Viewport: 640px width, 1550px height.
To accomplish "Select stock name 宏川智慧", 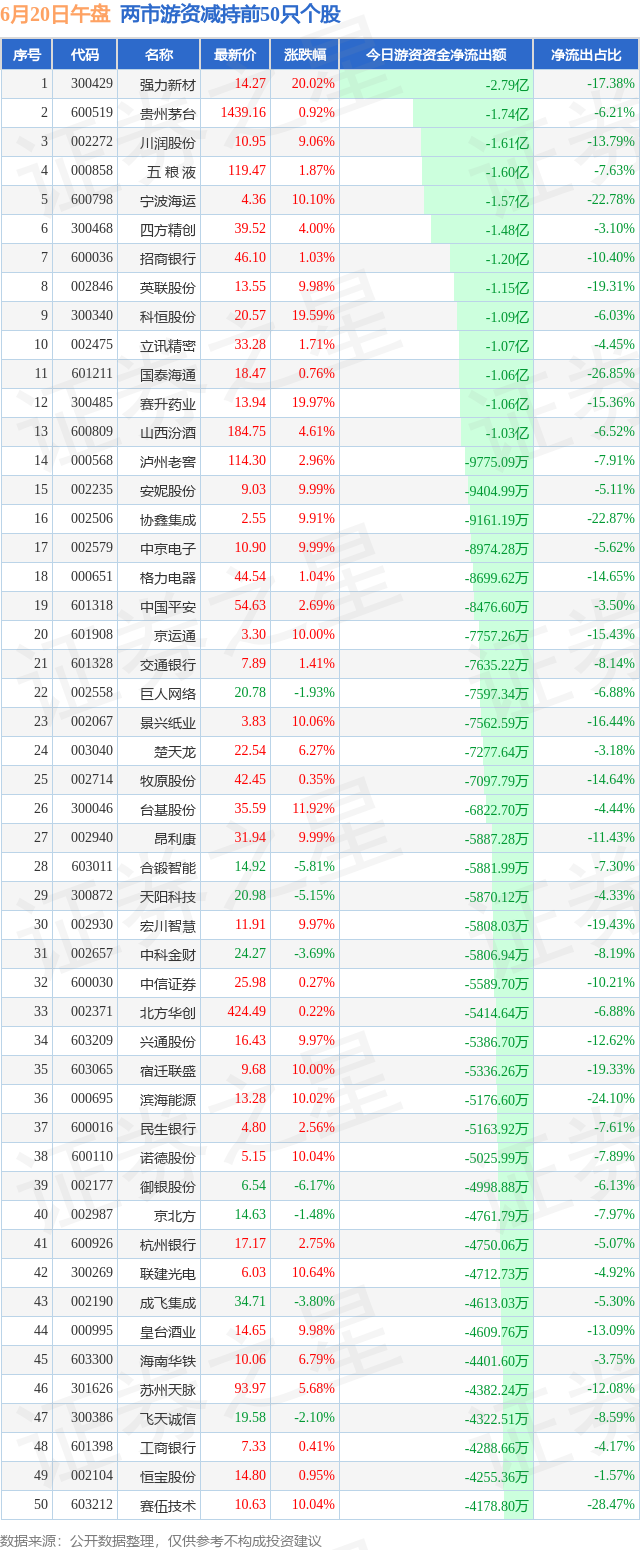I will 168,925.
